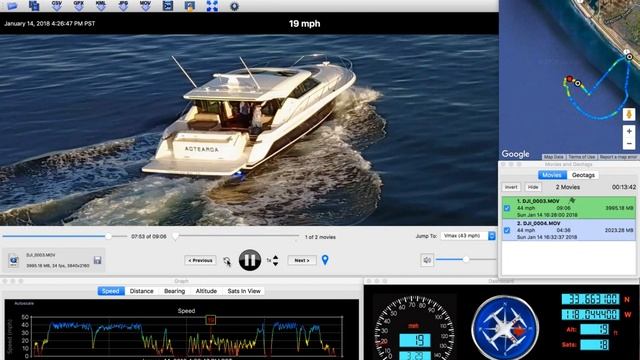
Task: Click the Street View pegman on map
Action: click(x=629, y=114)
